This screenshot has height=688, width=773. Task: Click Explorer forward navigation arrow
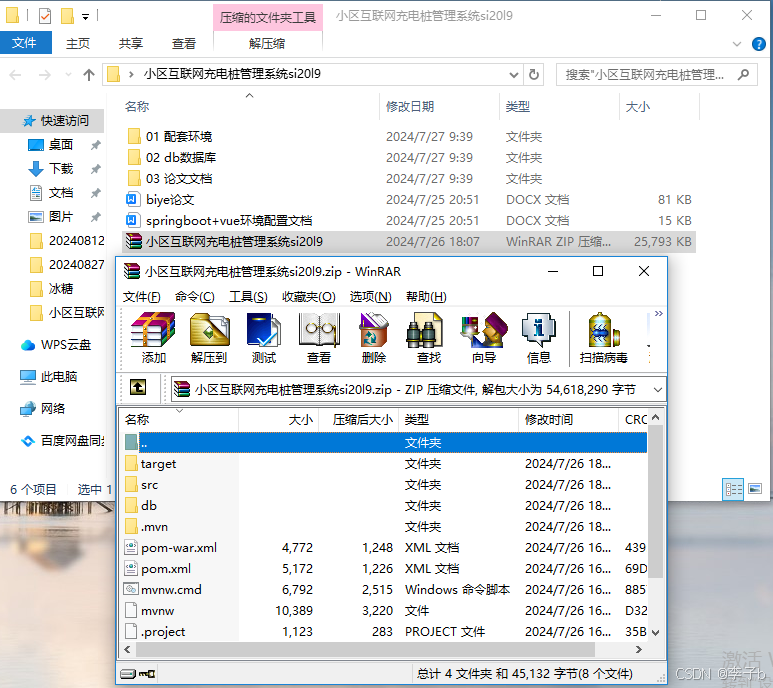(x=45, y=75)
